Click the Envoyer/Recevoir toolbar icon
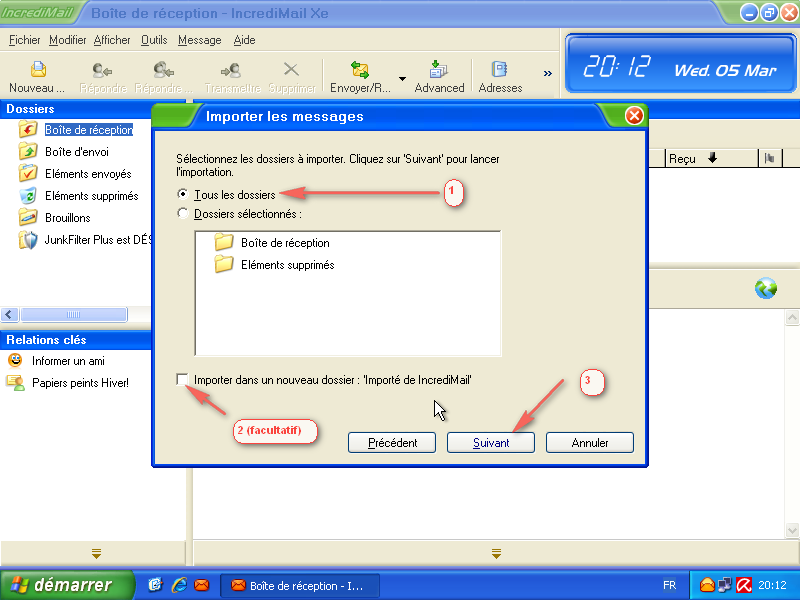 pyautogui.click(x=360, y=69)
